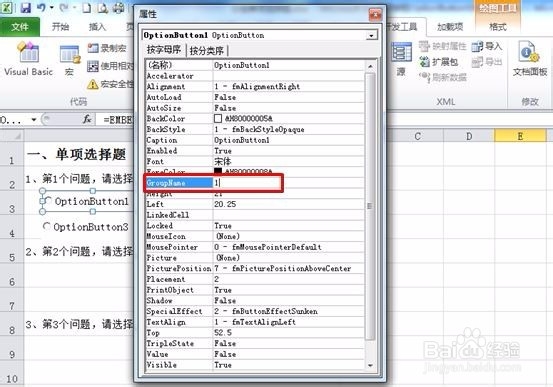Click the vertical scrollbar thumb of the properties list
Viewport: 553px width, 387px height.
(x=370, y=206)
